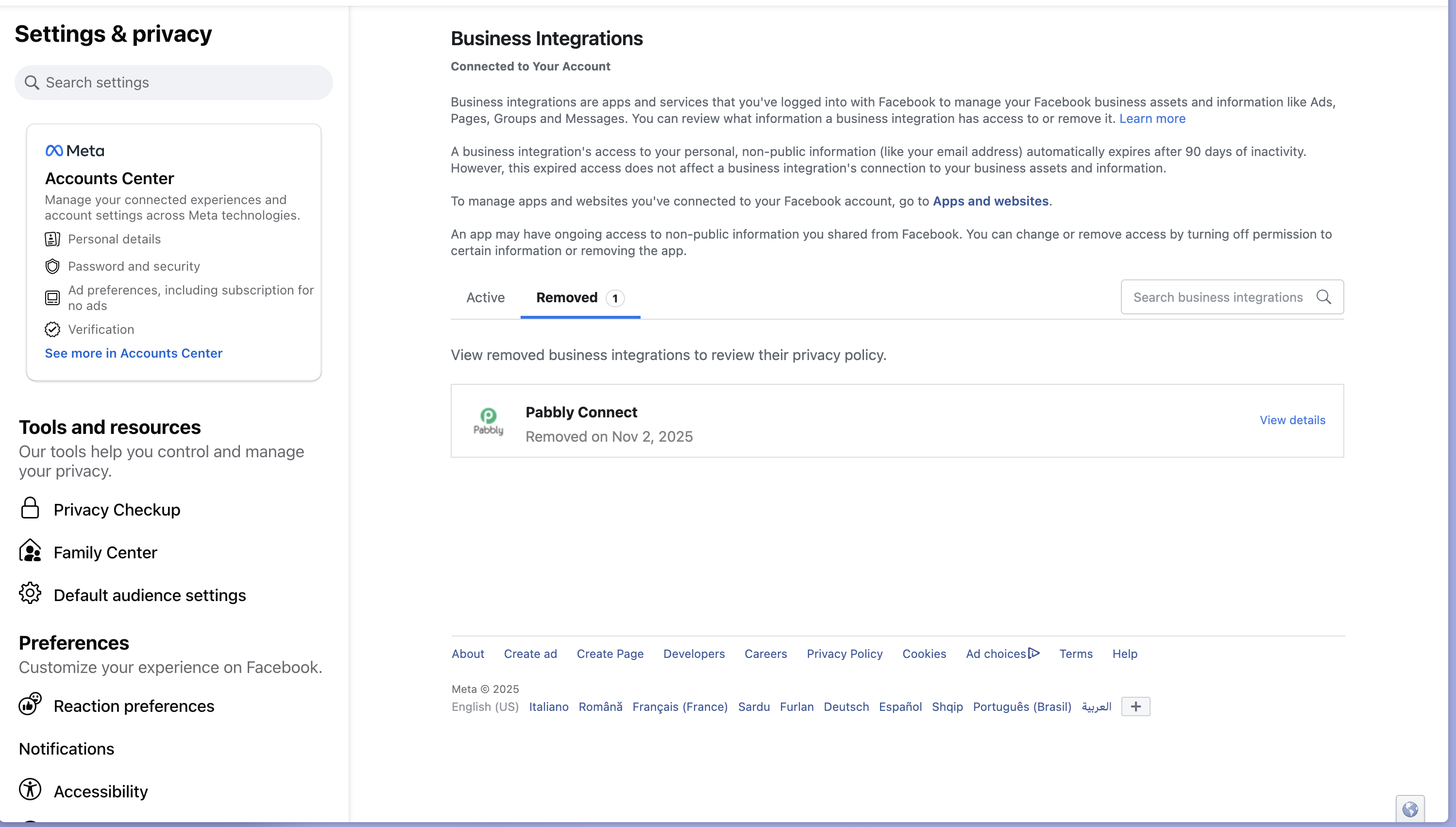Click the Password and security shield icon
Image resolution: width=1456 pixels, height=827 pixels.
[x=52, y=266]
